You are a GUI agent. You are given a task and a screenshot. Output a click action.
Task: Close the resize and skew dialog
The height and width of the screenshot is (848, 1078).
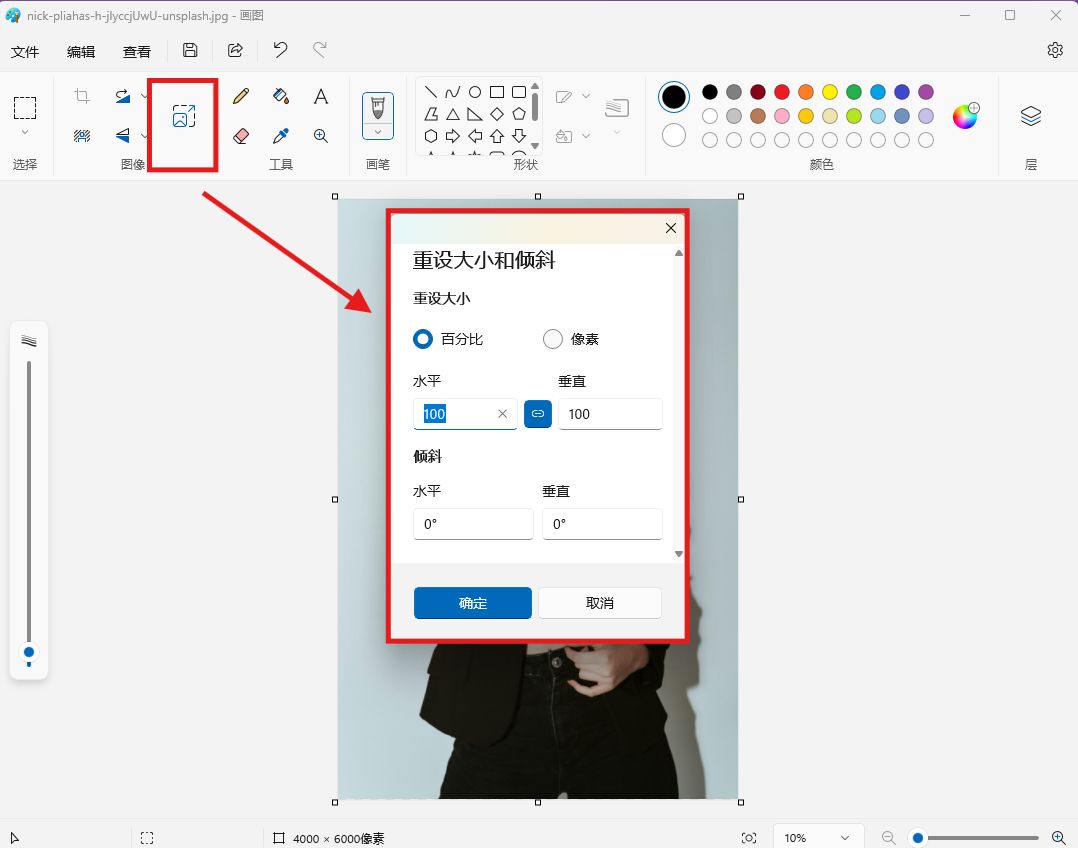click(x=671, y=228)
